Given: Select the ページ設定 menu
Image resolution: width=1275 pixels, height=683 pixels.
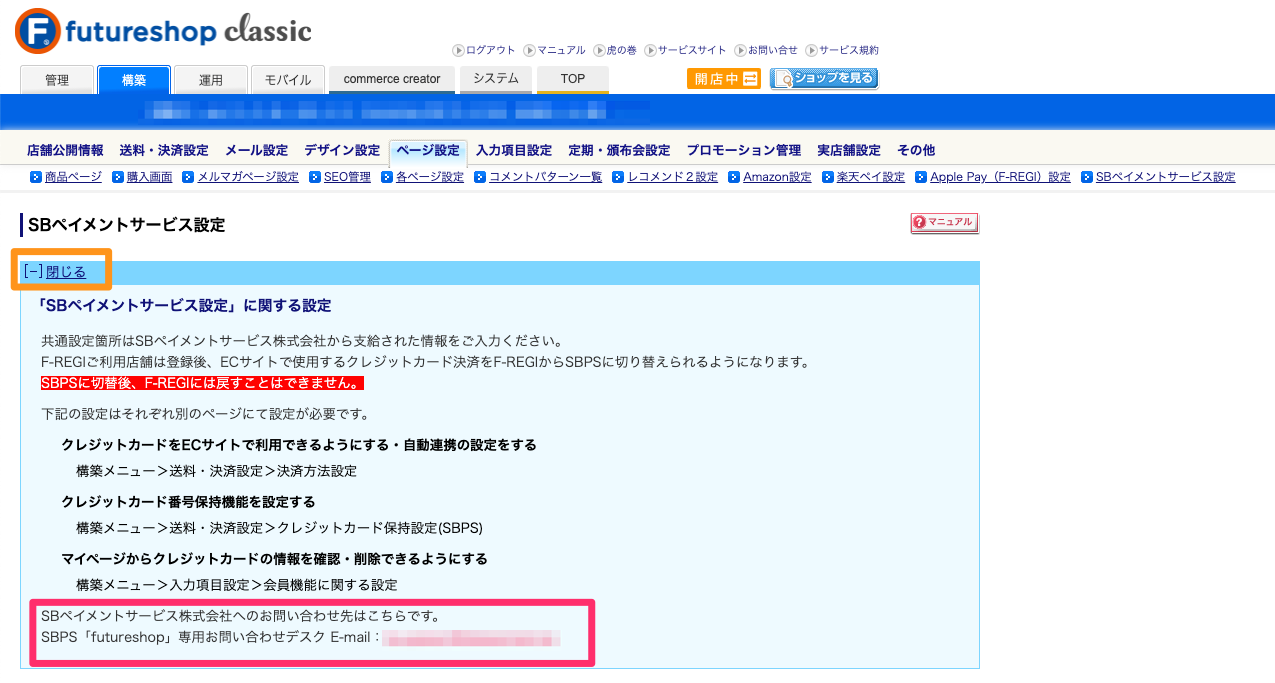Looking at the screenshot, I should point(428,151).
